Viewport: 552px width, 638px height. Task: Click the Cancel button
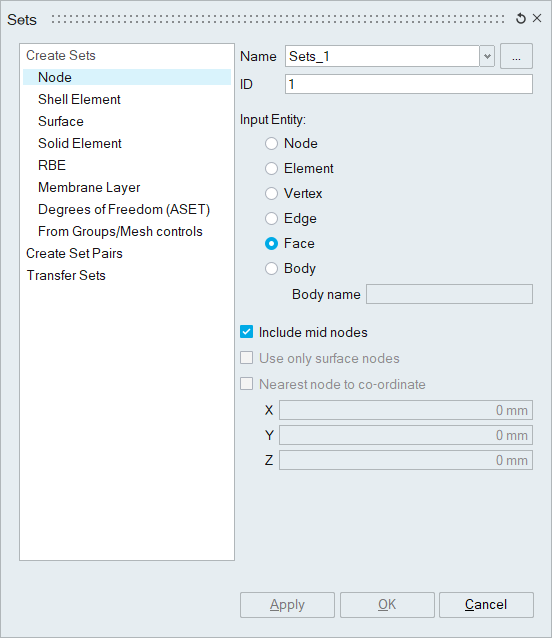point(486,605)
